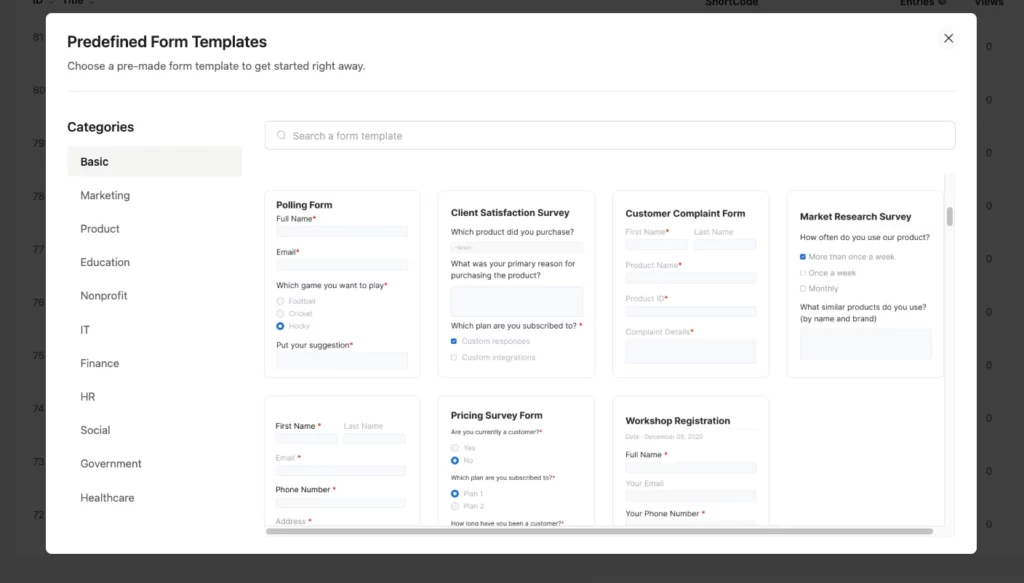Screen dimensions: 1024x583
Task: Select the Pricing Survey Form template
Action: point(517,461)
